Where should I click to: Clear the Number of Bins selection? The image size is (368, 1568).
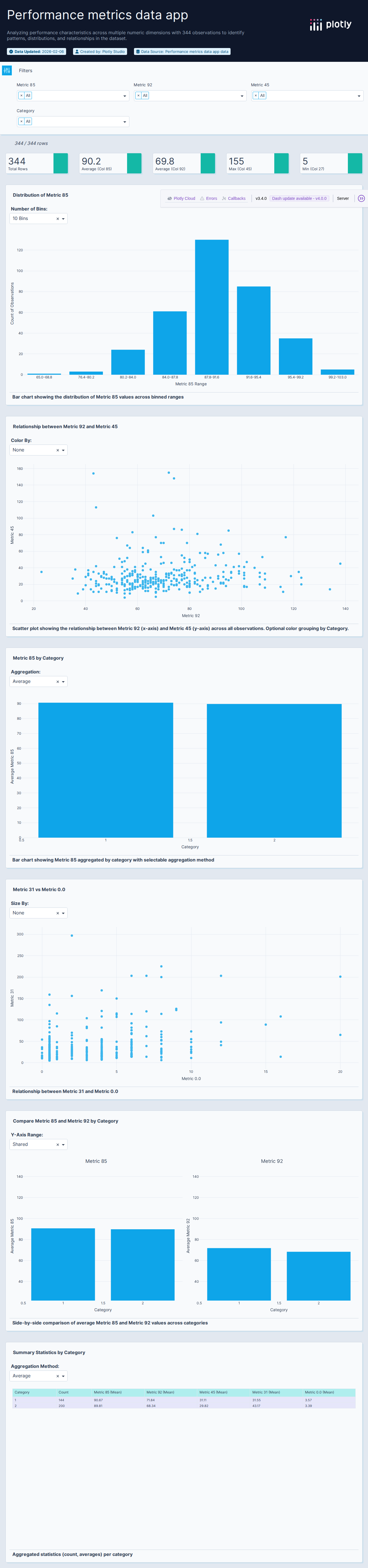(58, 219)
